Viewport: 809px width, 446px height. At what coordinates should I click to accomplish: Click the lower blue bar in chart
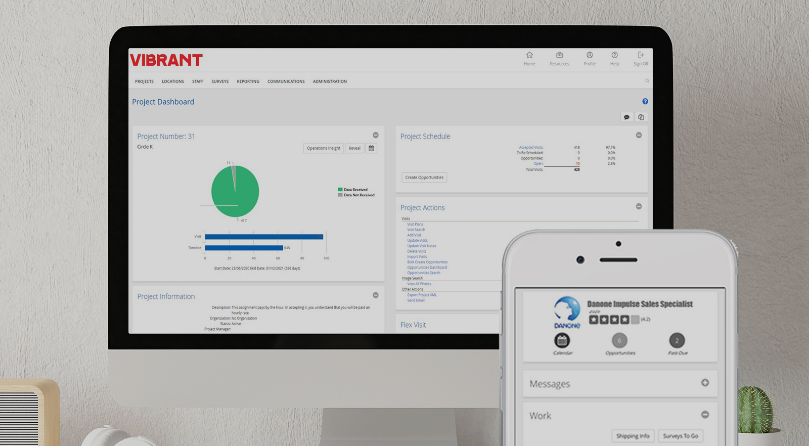point(244,248)
